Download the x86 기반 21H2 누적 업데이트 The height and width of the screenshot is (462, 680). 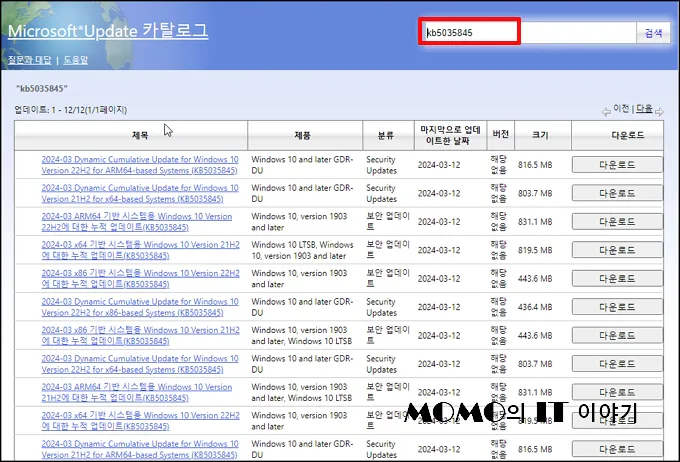[617, 335]
